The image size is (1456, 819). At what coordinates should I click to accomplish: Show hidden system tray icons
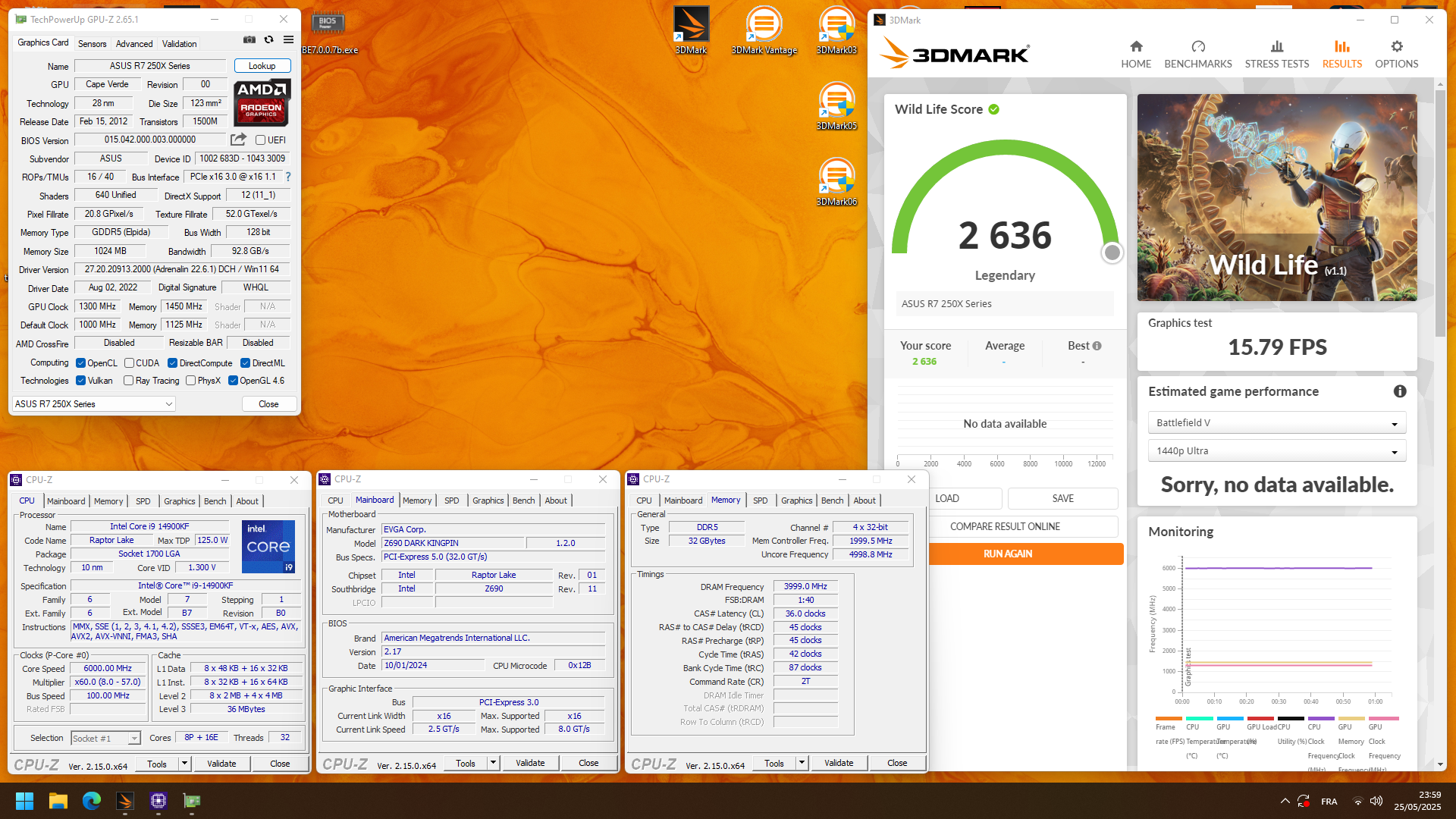1285,801
